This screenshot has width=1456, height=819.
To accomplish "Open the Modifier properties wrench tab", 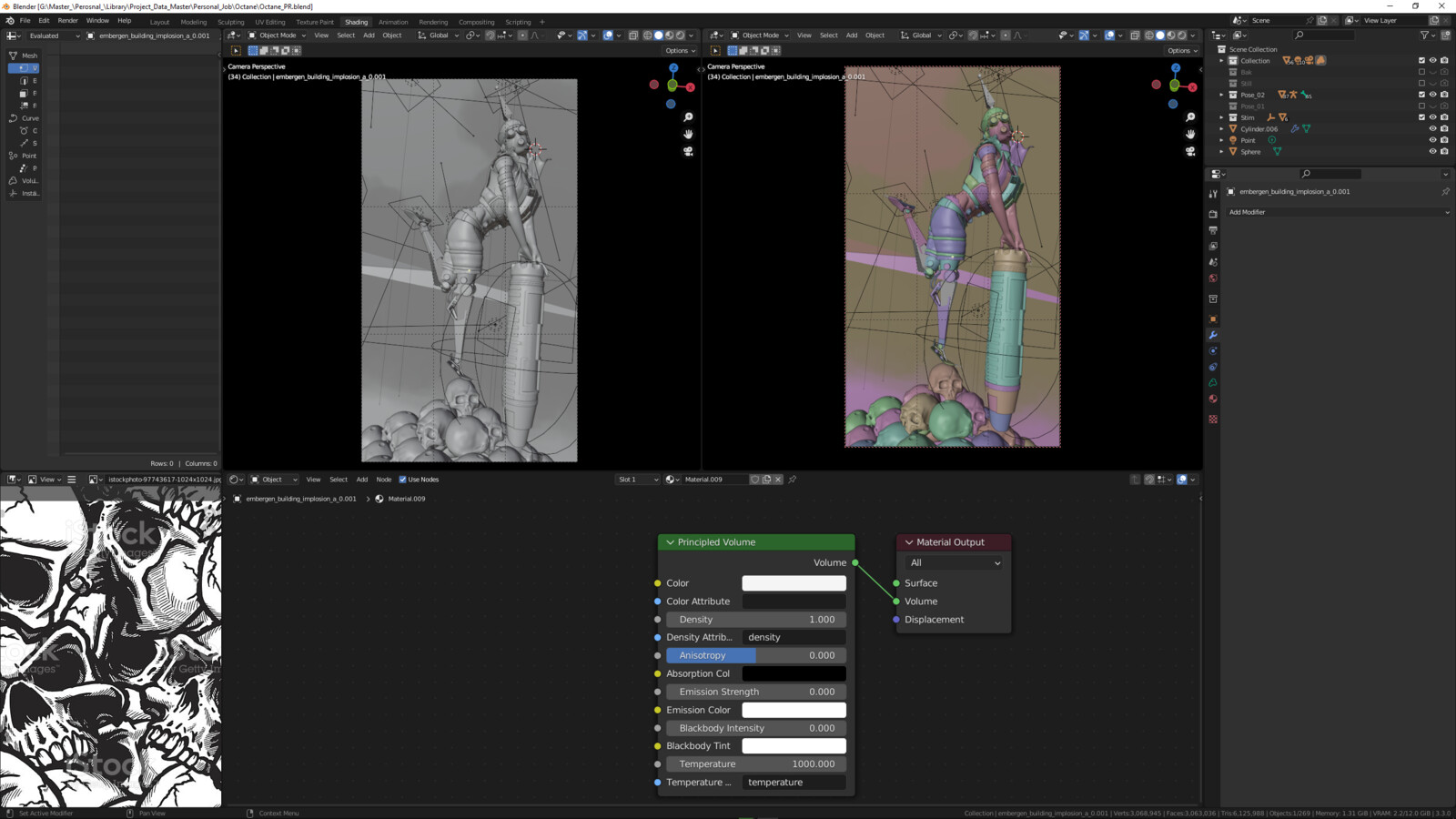I will (x=1213, y=335).
